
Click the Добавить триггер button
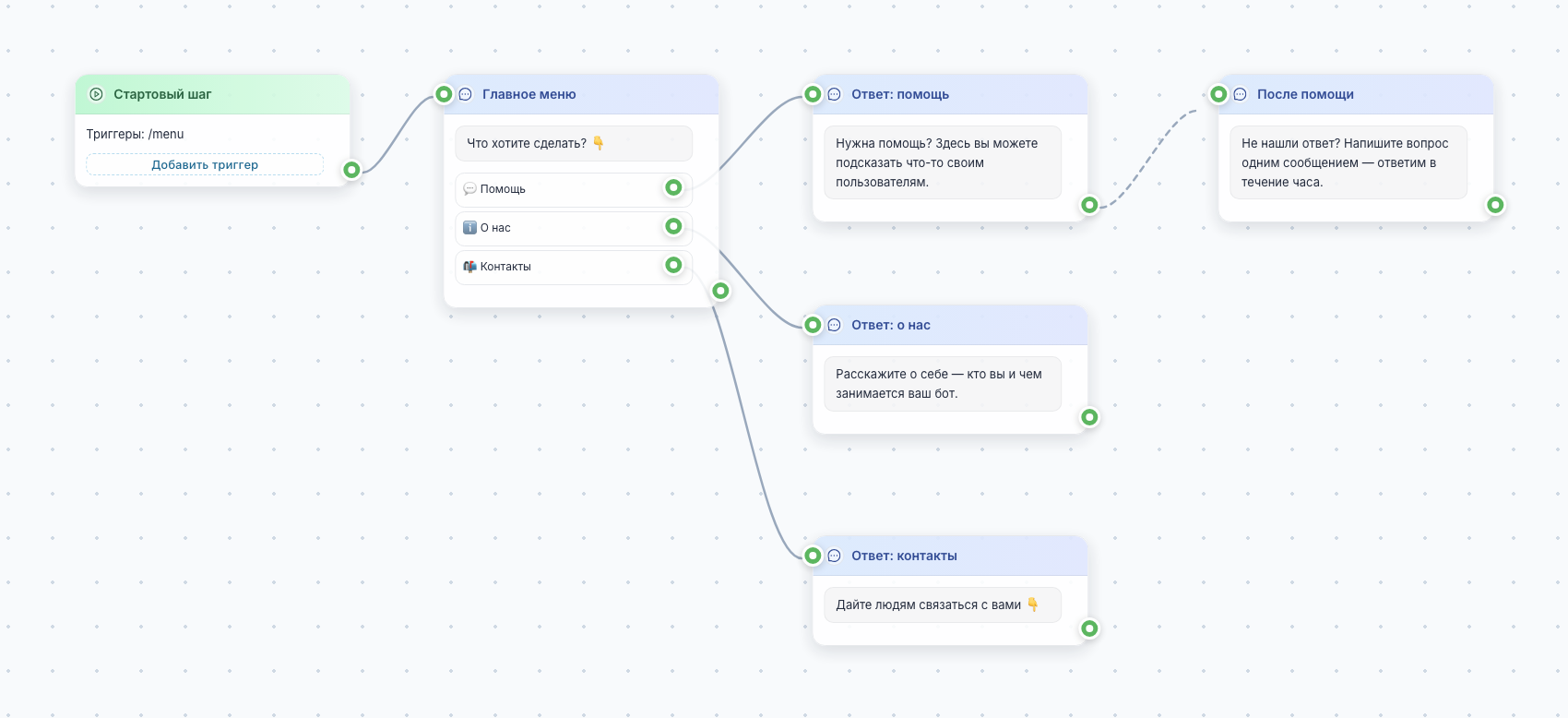click(x=205, y=164)
